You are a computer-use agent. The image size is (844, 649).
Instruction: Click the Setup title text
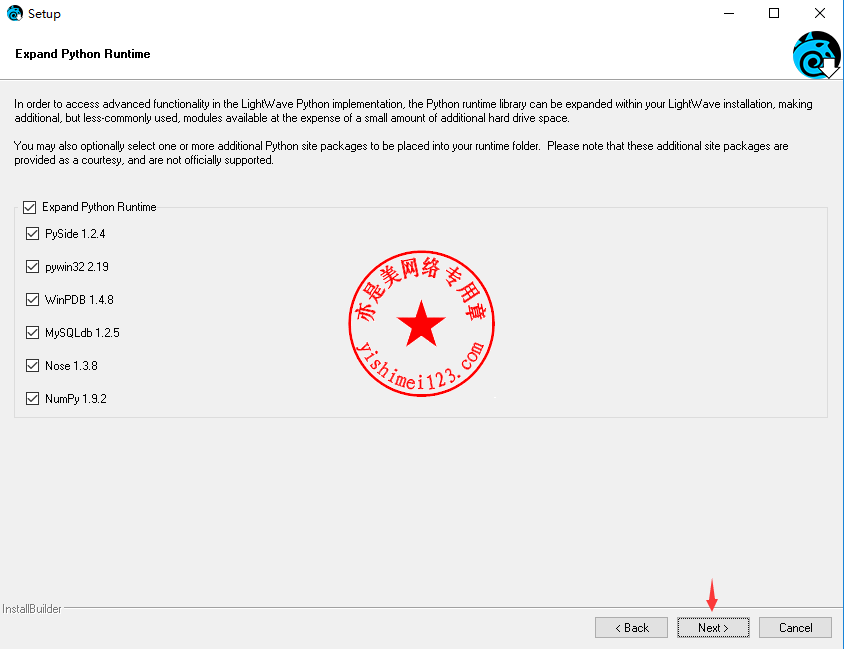[x=44, y=14]
